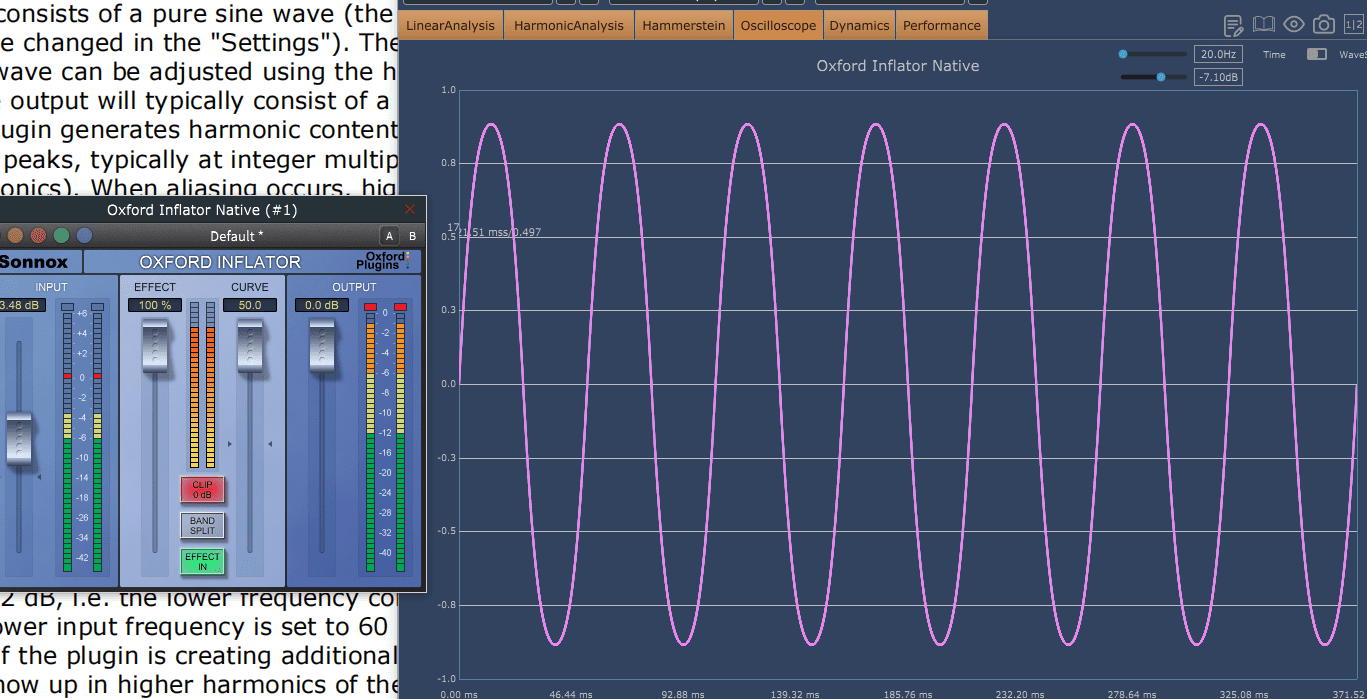The image size is (1367, 699).
Task: Click the EFFECT 100 % value box
Action: pyautogui.click(x=155, y=305)
